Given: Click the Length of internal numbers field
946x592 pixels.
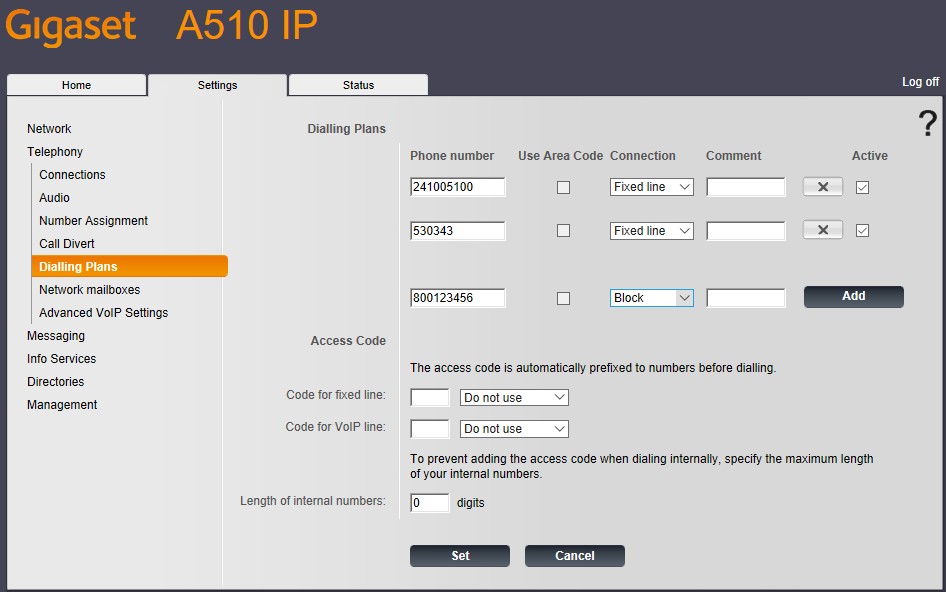Looking at the screenshot, I should pyautogui.click(x=430, y=503).
